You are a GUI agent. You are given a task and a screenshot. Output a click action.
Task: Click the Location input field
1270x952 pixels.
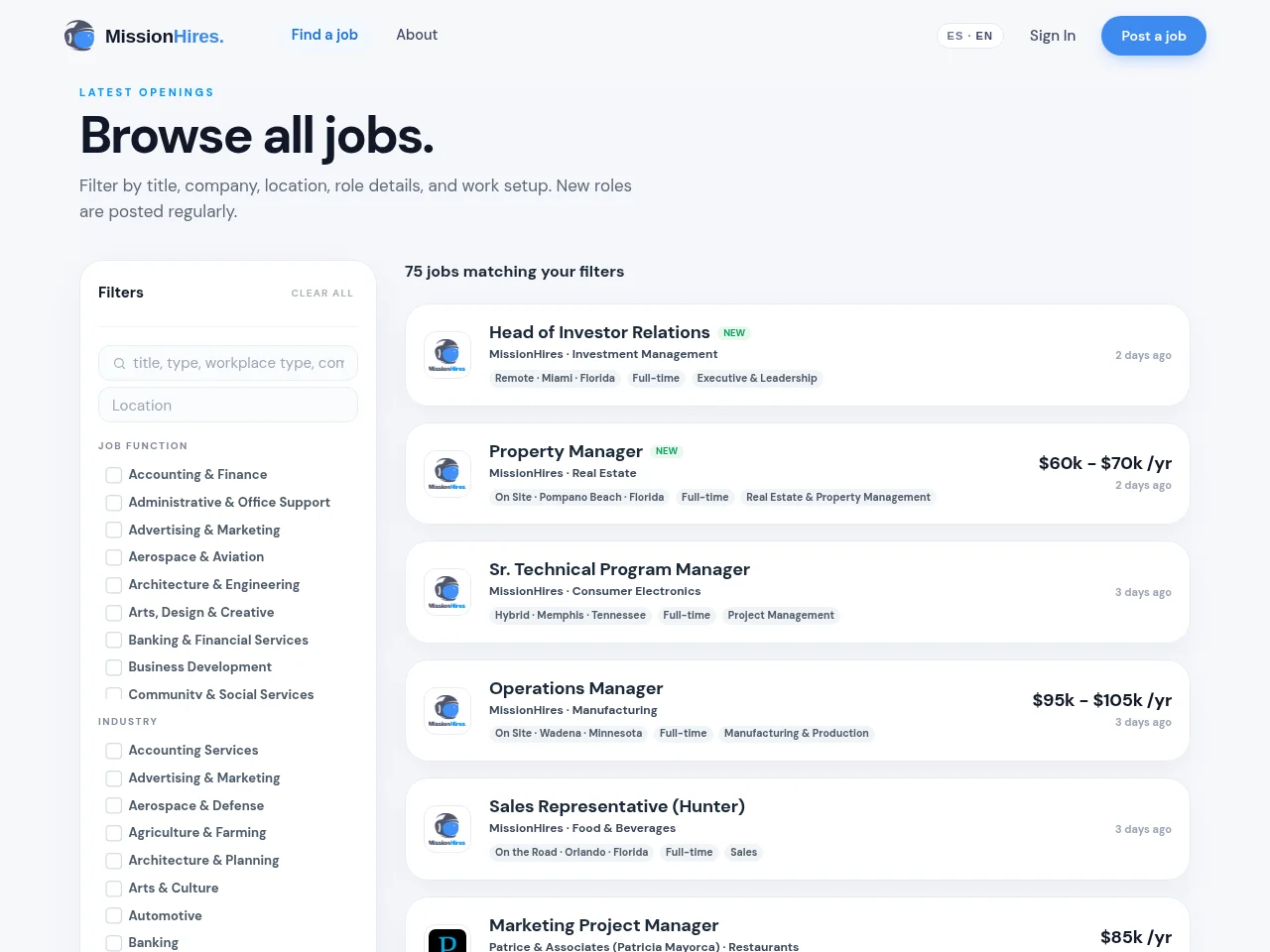tap(228, 405)
